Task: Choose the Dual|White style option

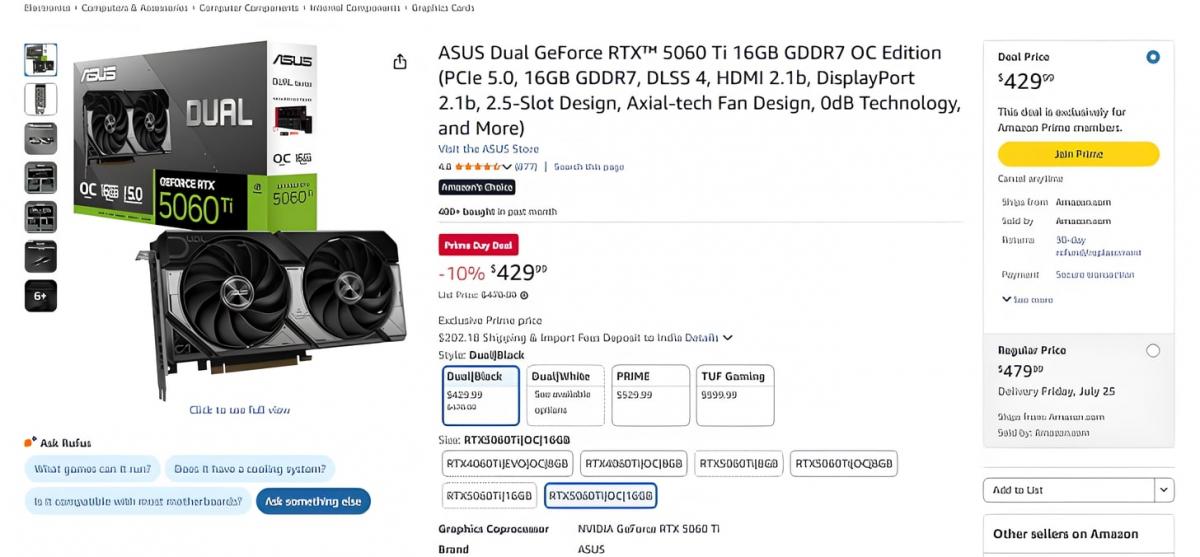Action: tap(566, 395)
